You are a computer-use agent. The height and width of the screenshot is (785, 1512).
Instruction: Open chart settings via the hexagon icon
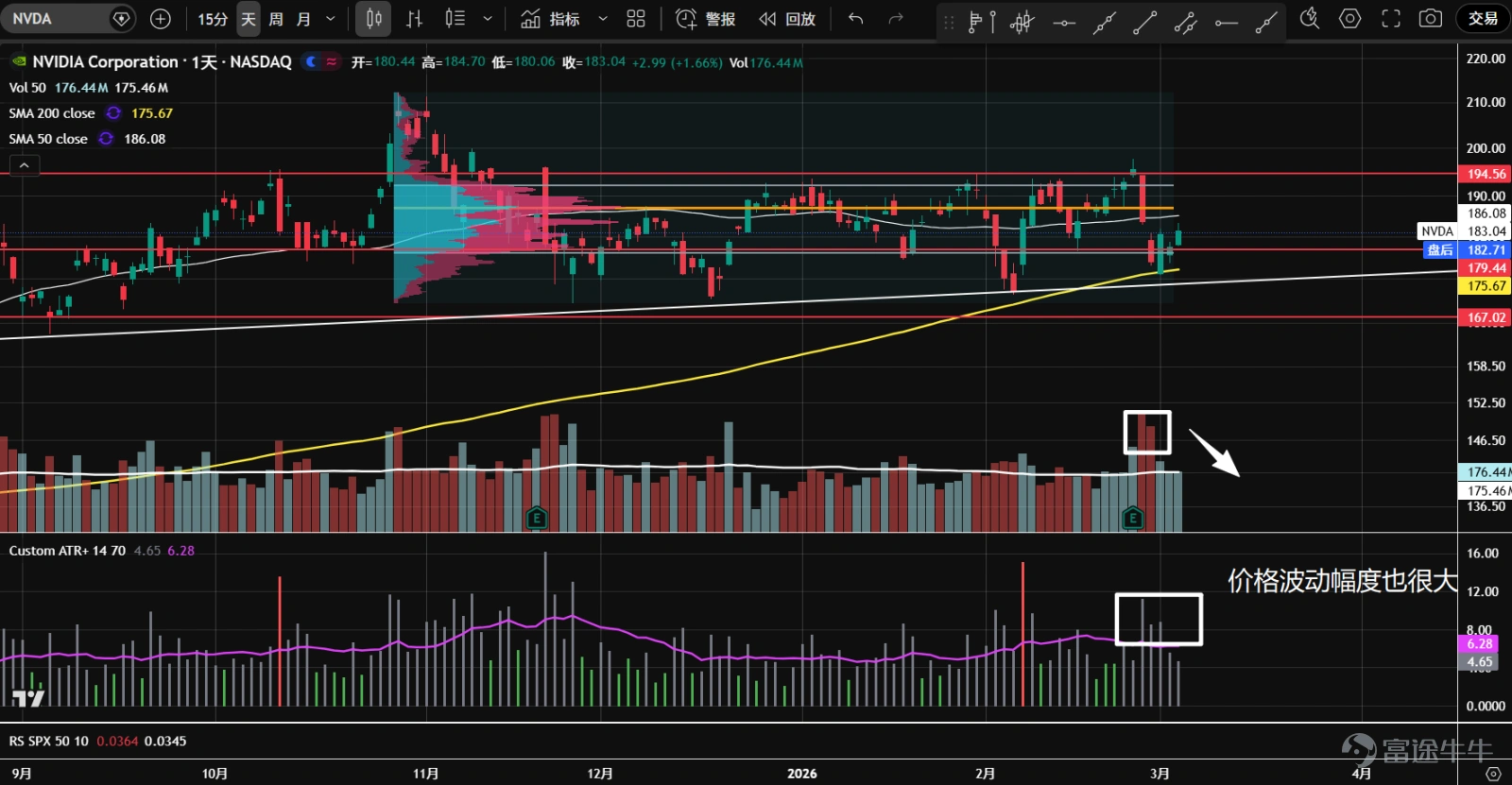1350,19
